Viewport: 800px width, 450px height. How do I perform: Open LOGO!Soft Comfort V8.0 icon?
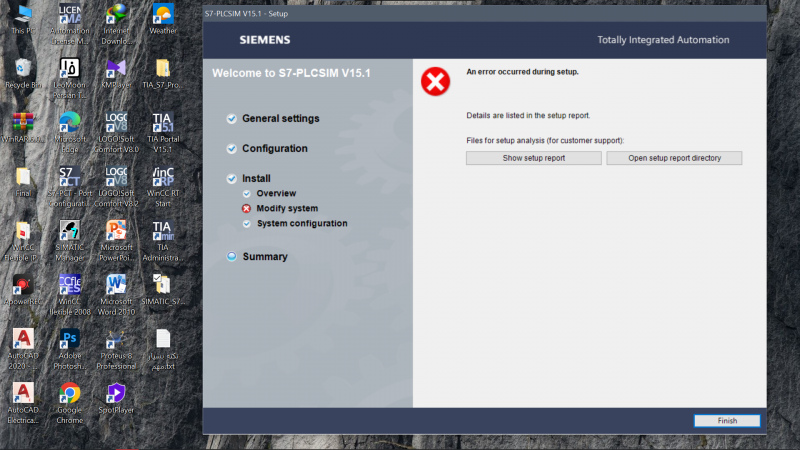click(x=116, y=133)
